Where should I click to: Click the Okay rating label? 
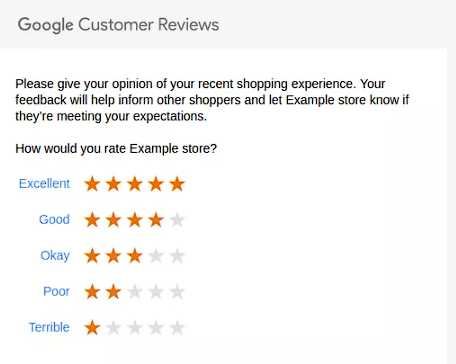[x=55, y=256]
